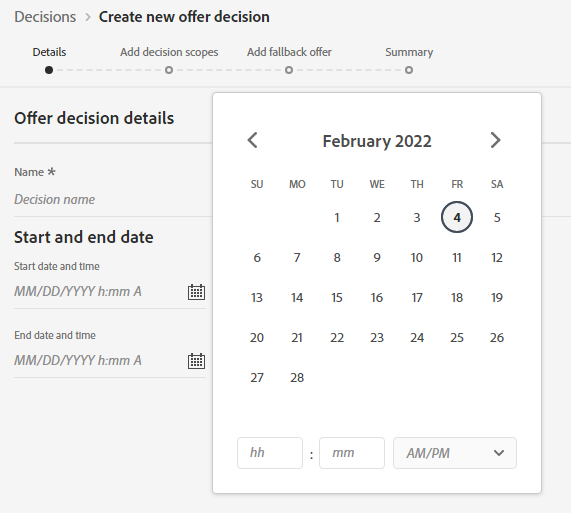Click day 27 in calendar
The height and width of the screenshot is (513, 571).
pyautogui.click(x=257, y=378)
